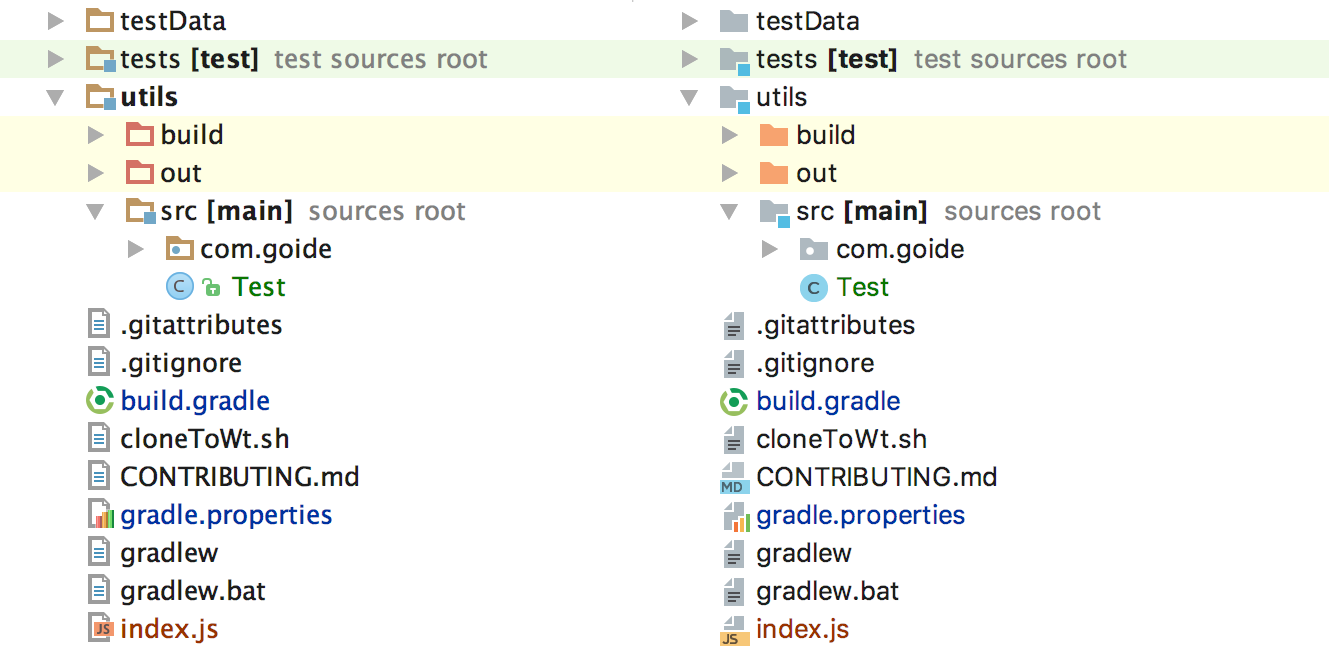Click the Gradle icon beside build.gradle

99,400
